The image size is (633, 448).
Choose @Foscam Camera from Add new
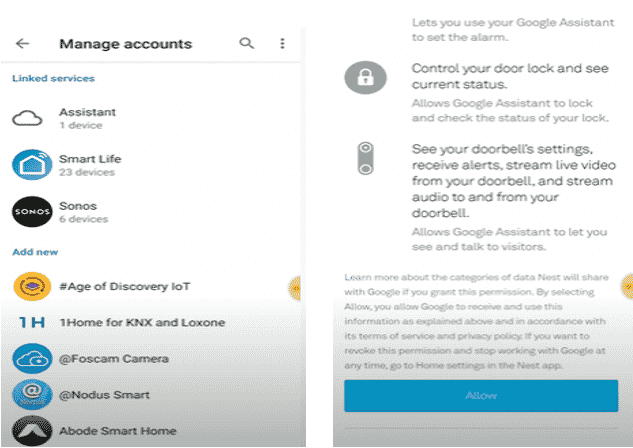click(x=114, y=358)
